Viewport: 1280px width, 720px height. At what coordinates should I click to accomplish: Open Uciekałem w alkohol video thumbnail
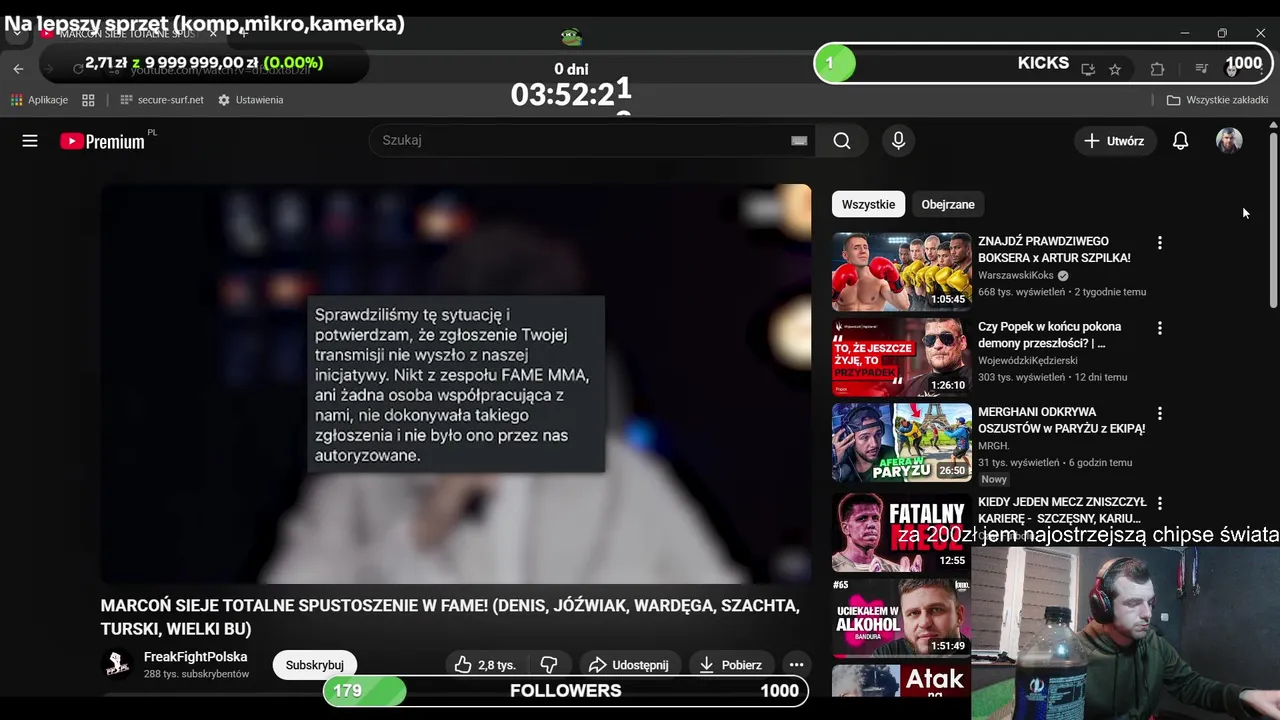pyautogui.click(x=901, y=617)
